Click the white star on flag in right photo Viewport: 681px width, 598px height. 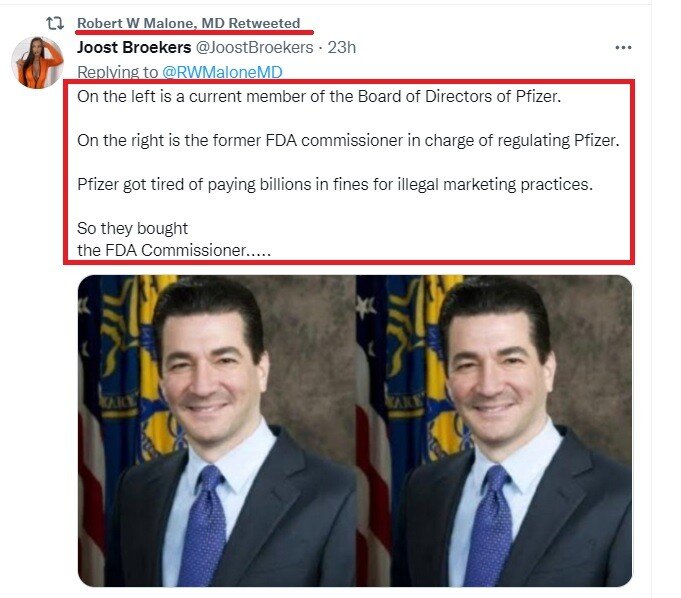365,307
